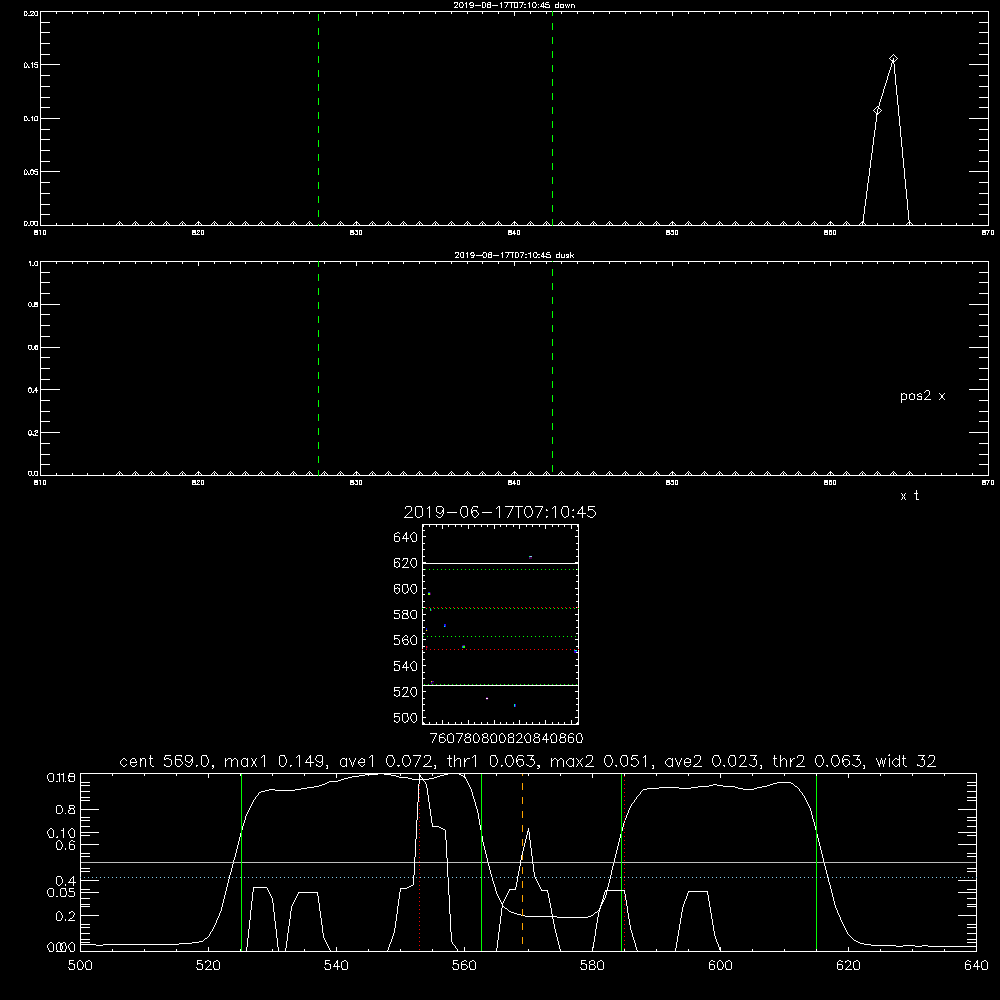Click the x-axis label 600 of bottom plot
The width and height of the screenshot is (1000, 1000).
(720, 966)
